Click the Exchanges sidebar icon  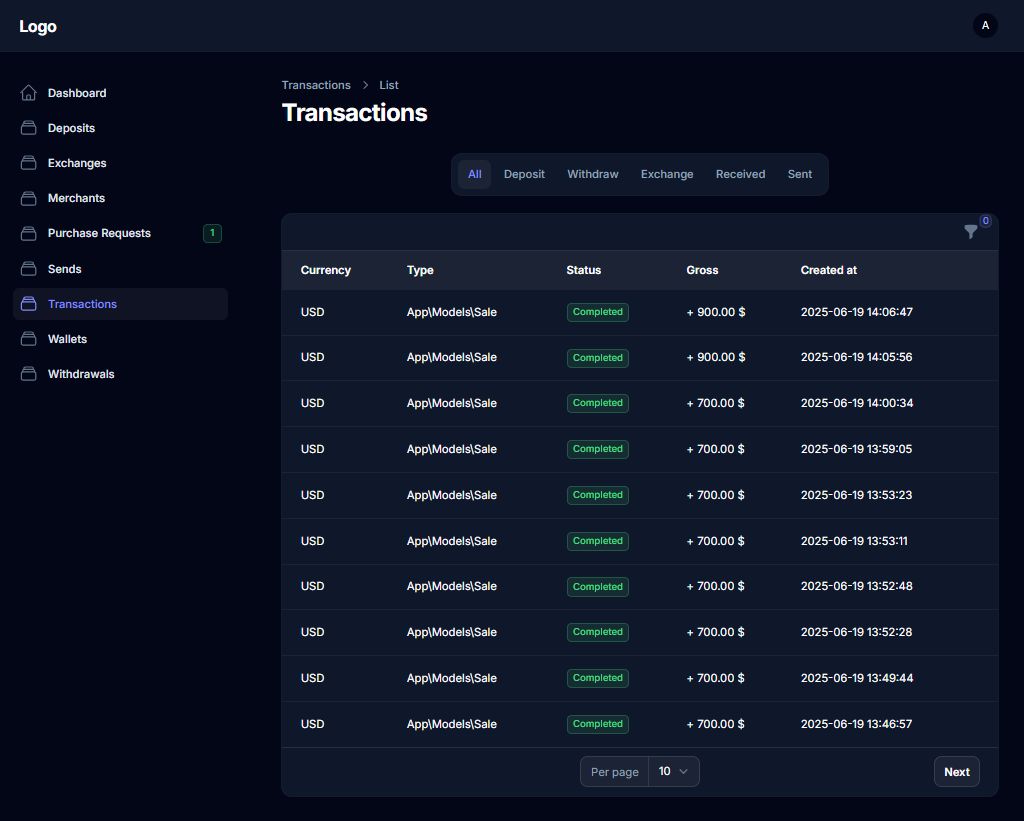click(29, 163)
